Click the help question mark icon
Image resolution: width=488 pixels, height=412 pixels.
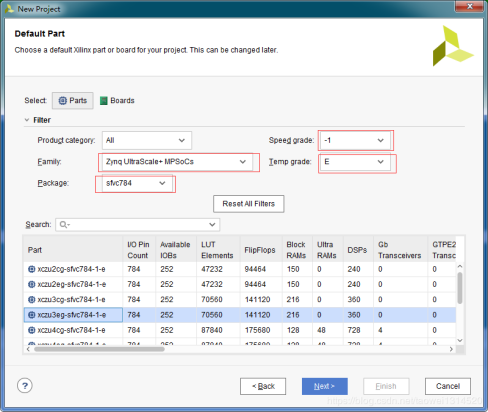tap(25, 386)
